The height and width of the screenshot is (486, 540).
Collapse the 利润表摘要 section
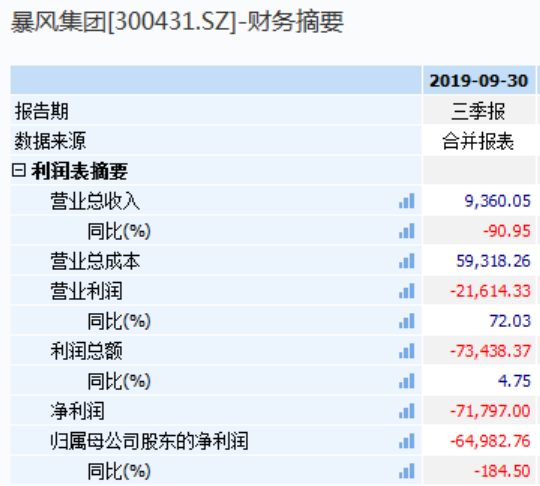point(19,170)
